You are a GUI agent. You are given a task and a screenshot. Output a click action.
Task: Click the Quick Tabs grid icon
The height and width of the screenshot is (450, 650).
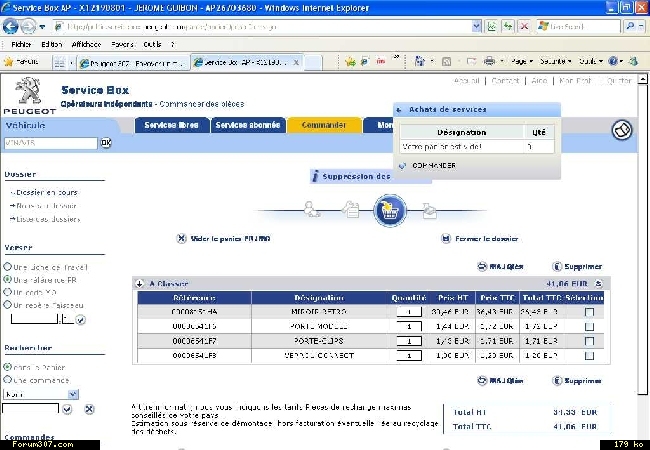click(60, 63)
